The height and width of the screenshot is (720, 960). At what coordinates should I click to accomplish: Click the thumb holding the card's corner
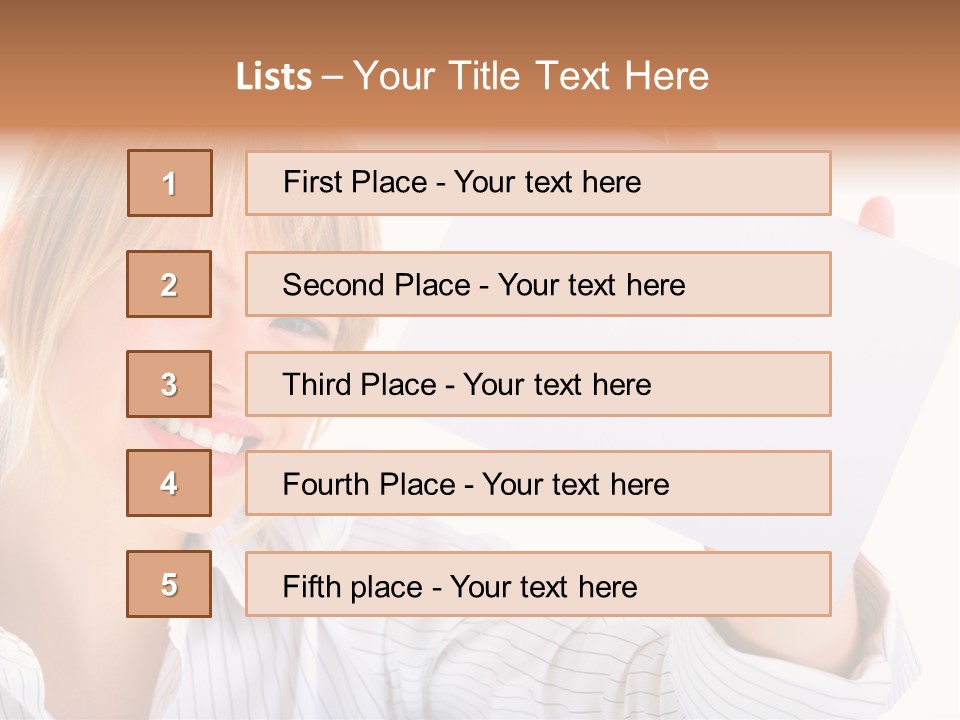[x=877, y=216]
